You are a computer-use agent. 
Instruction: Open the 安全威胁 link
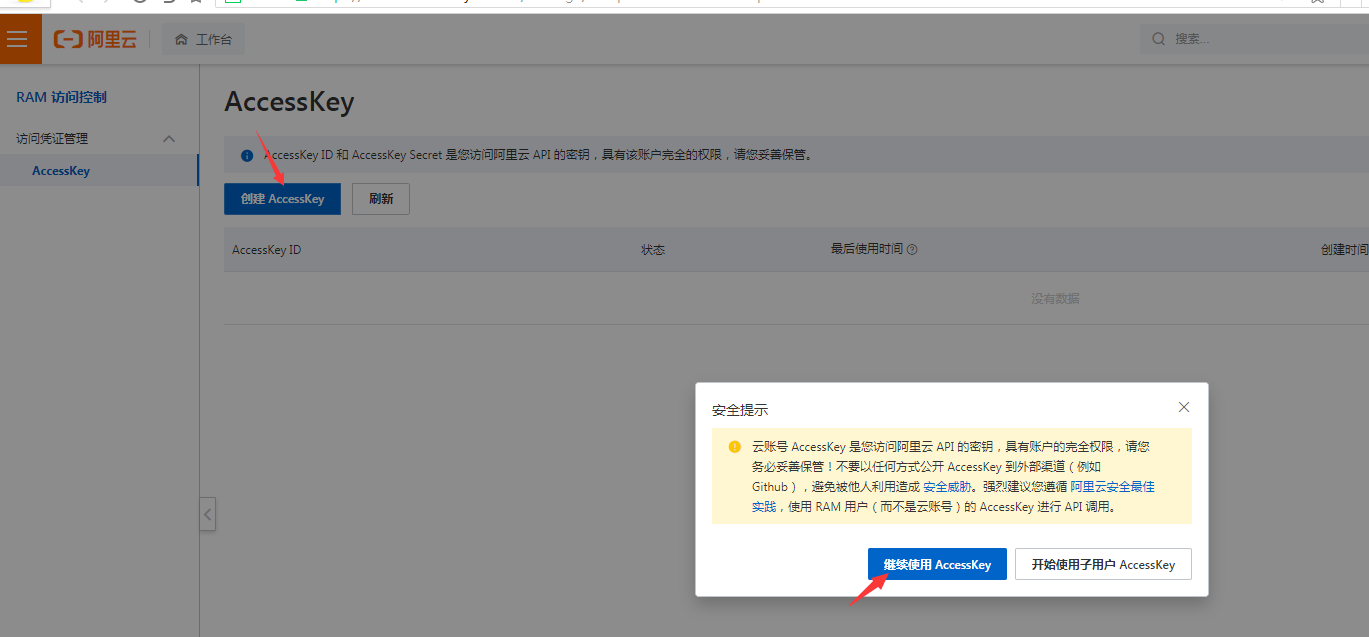pos(947,487)
